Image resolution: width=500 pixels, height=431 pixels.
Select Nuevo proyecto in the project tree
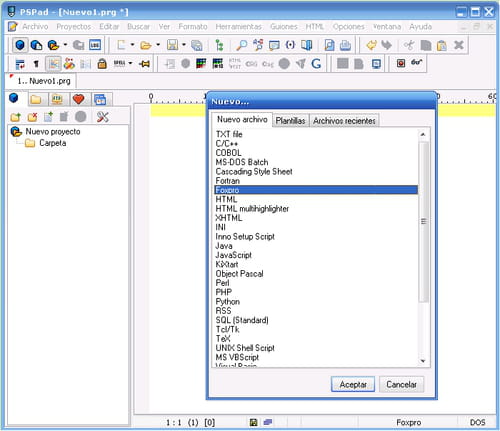53,132
